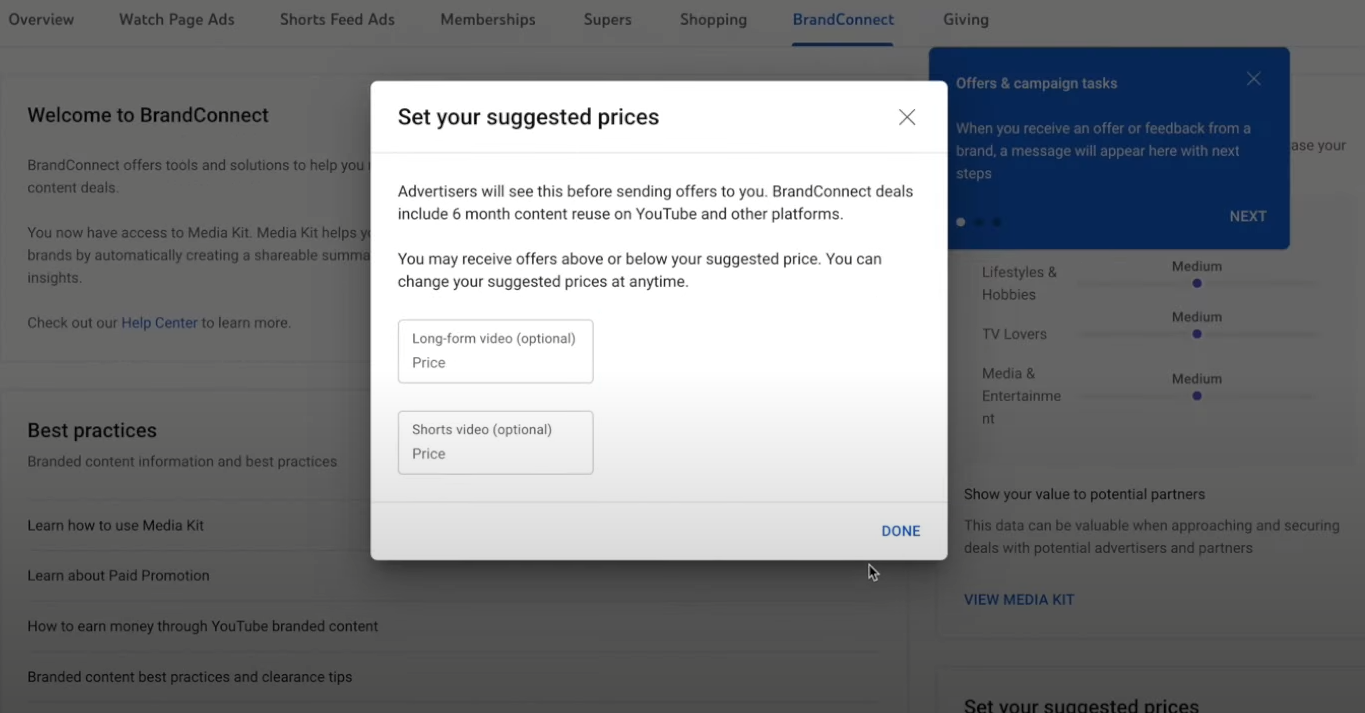Image resolution: width=1365 pixels, height=713 pixels.
Task: Click VIEW MEDIA KIT
Action: click(x=1018, y=599)
